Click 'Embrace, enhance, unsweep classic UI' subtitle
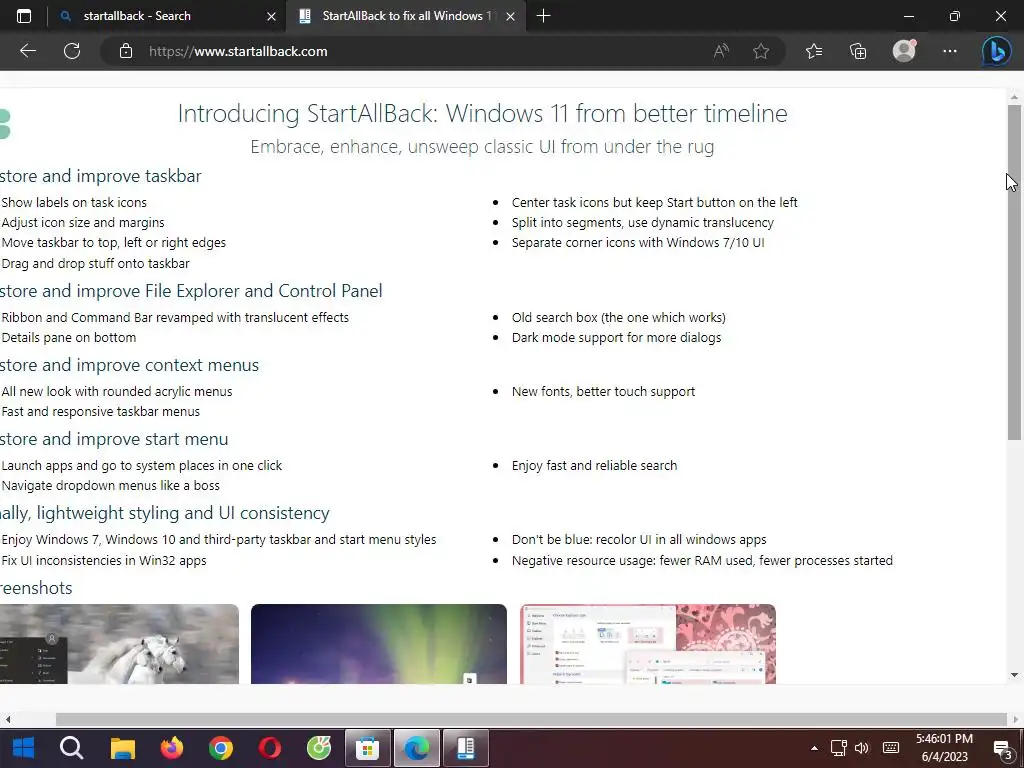 click(482, 147)
